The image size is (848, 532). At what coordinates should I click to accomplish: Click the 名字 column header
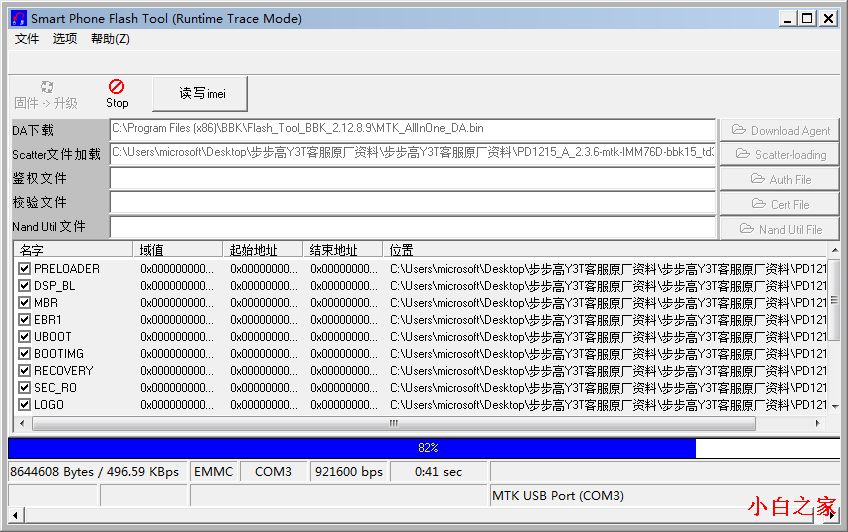coord(73,250)
